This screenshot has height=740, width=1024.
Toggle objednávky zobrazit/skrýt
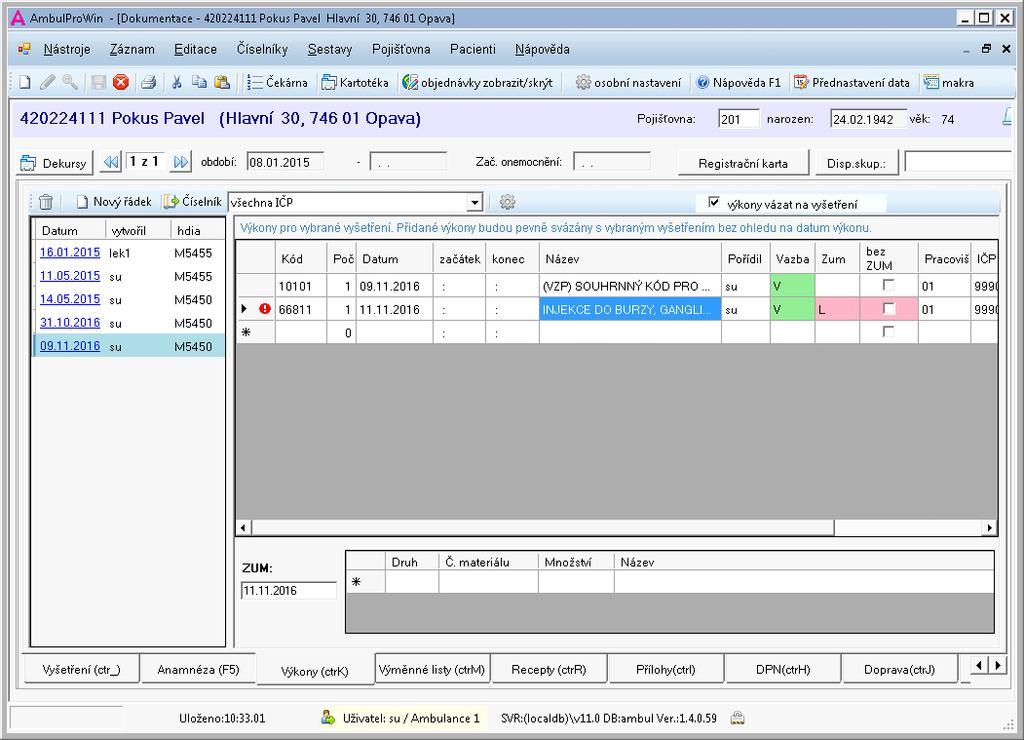[478, 82]
